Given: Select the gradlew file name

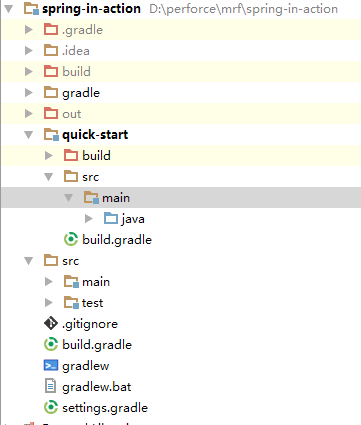Looking at the screenshot, I should point(86,366).
